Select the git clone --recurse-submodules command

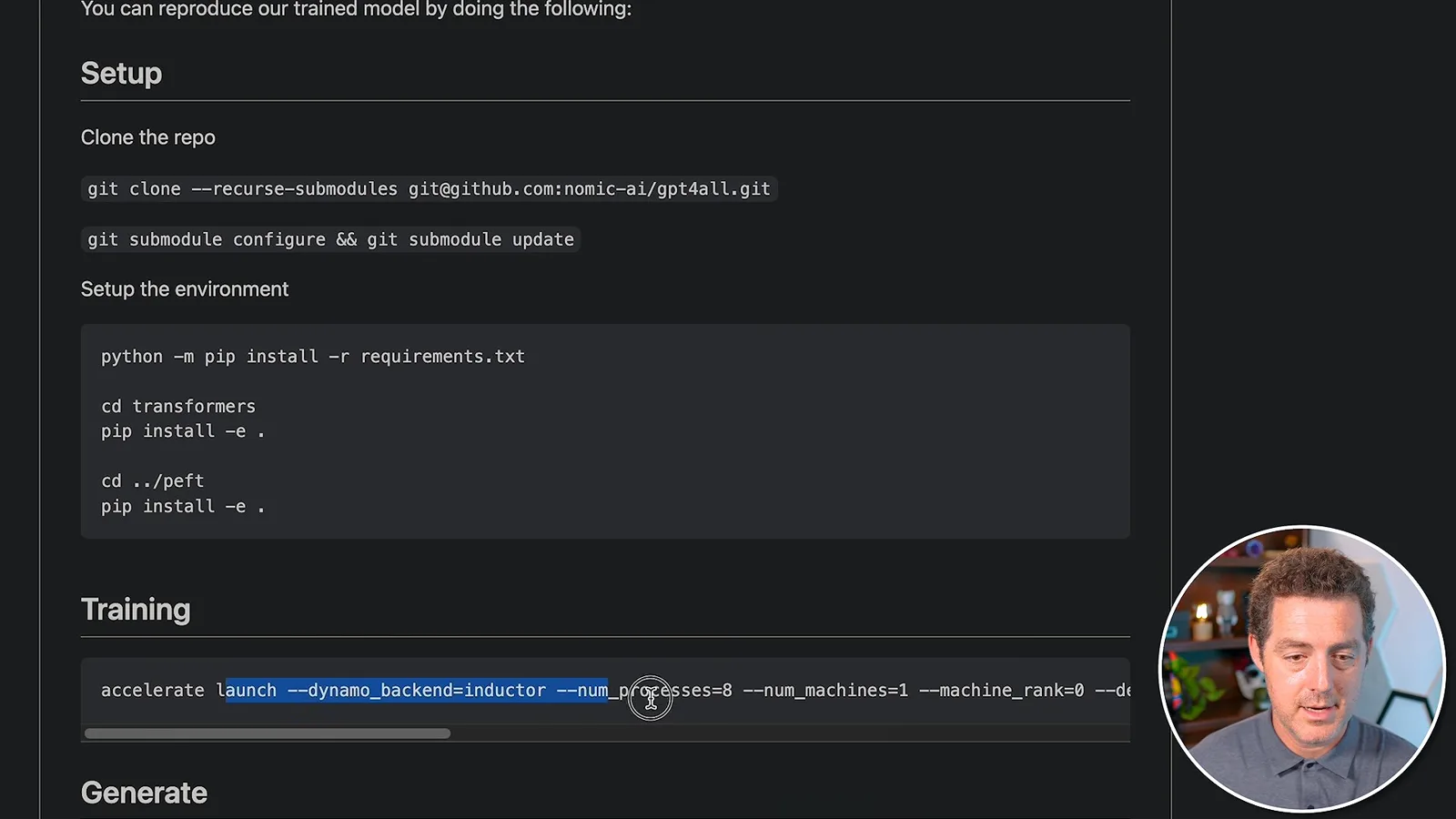[x=429, y=189]
